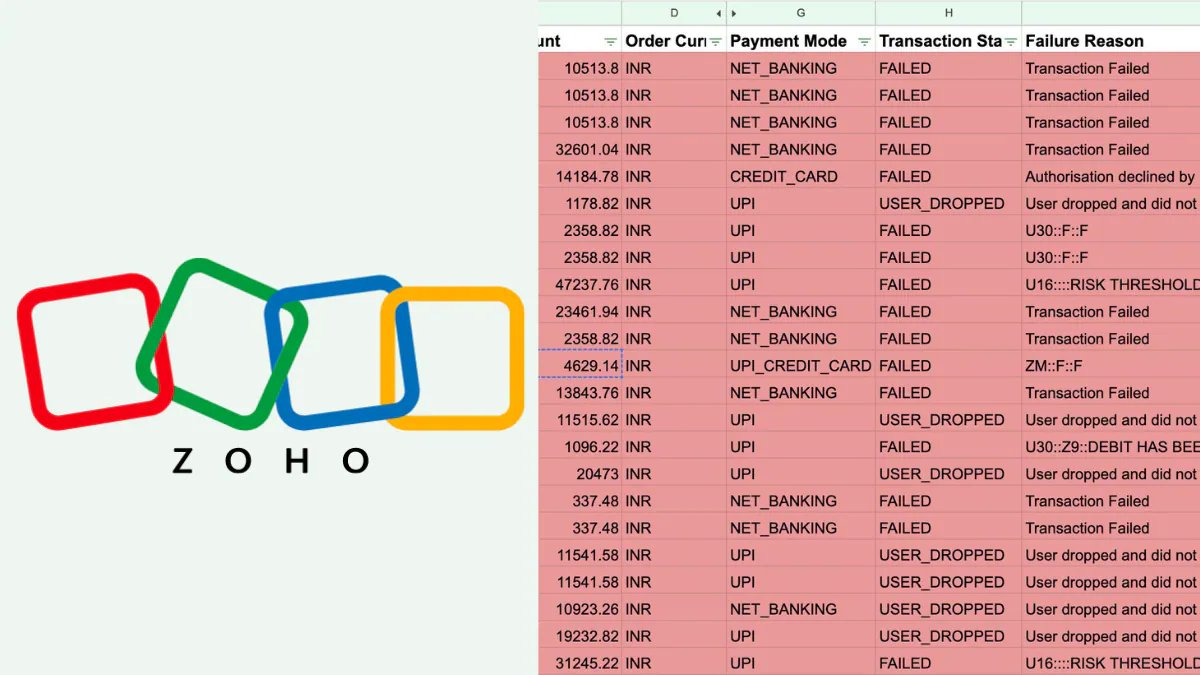Expand hidden columns using the left arrow in column D
1200x675 pixels.
pyautogui.click(x=717, y=13)
